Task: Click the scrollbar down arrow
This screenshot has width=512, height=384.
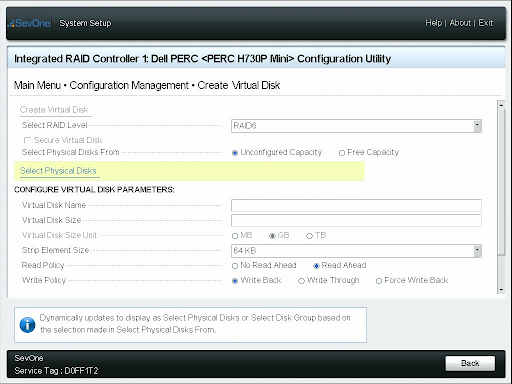Action: [x=501, y=290]
